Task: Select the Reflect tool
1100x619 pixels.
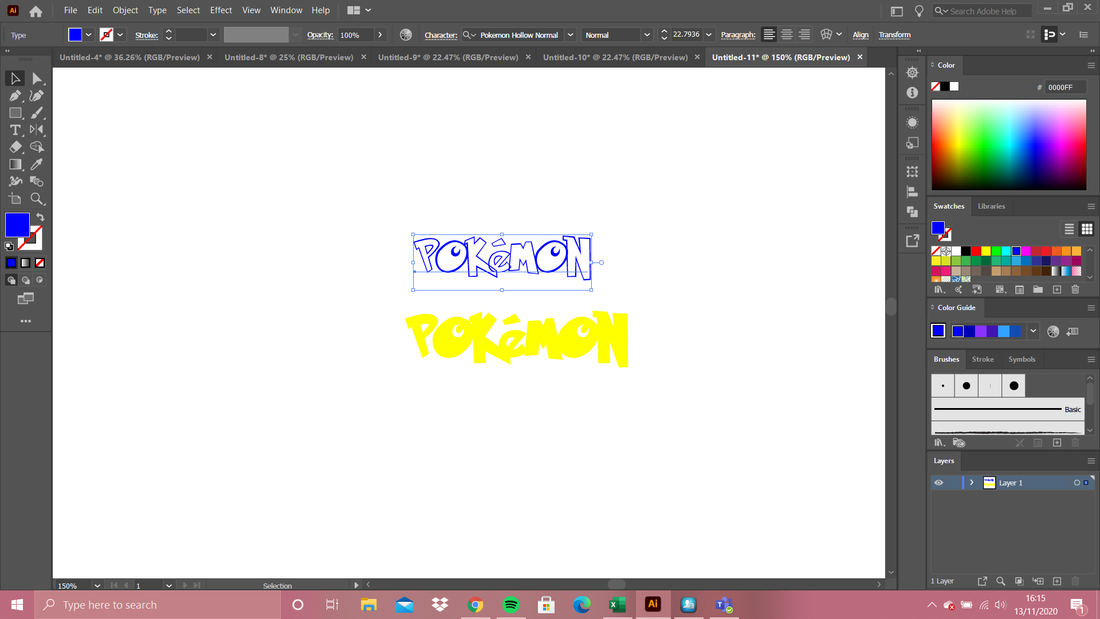Action: coord(37,130)
